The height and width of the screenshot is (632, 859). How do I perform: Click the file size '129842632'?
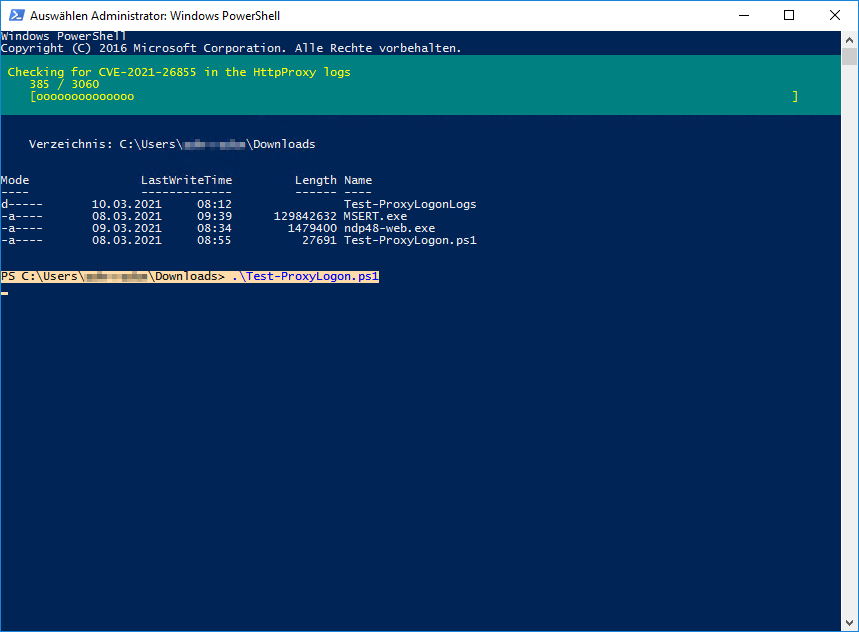[x=305, y=216]
